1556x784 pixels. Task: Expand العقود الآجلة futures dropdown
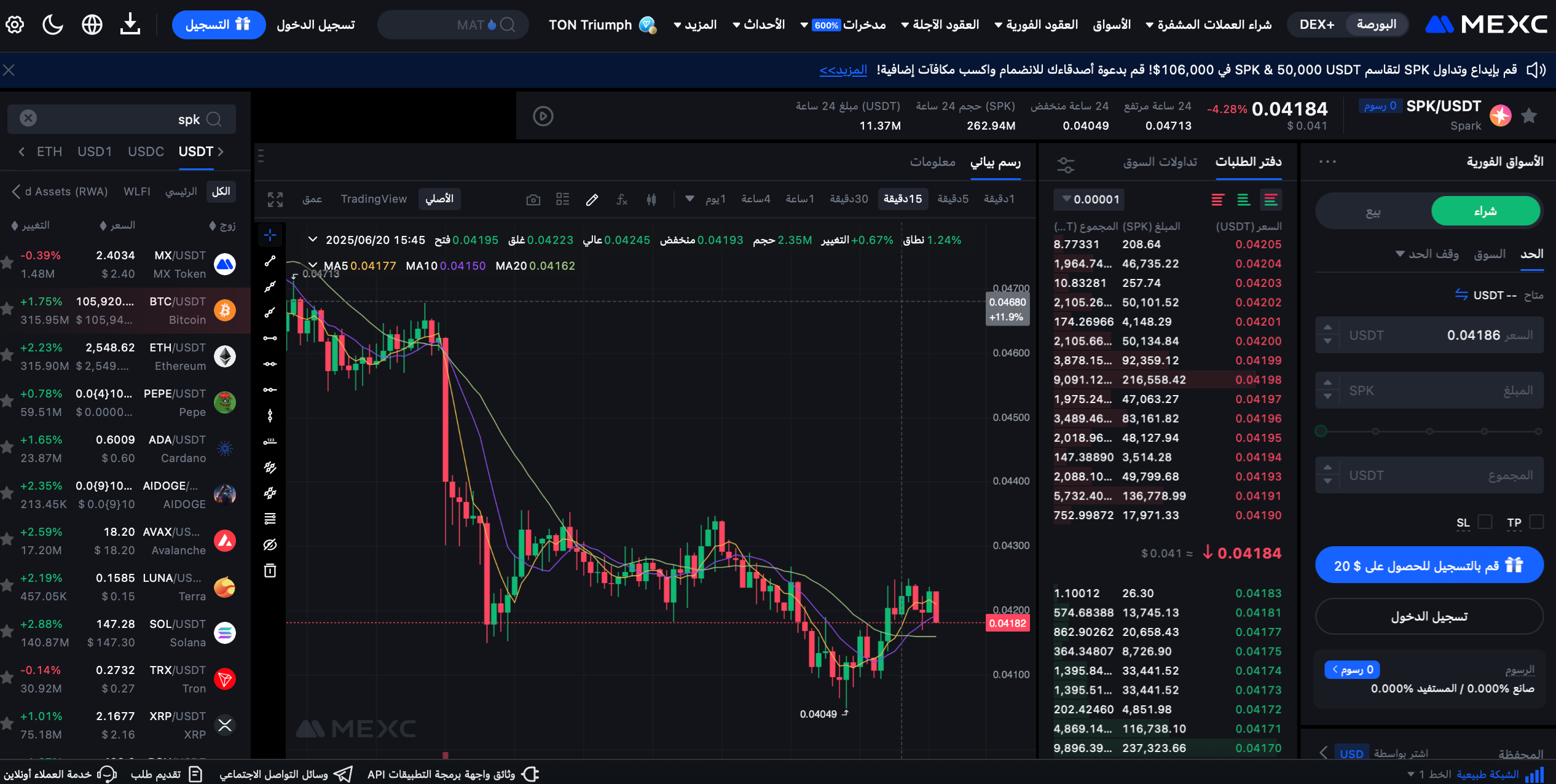point(940,25)
